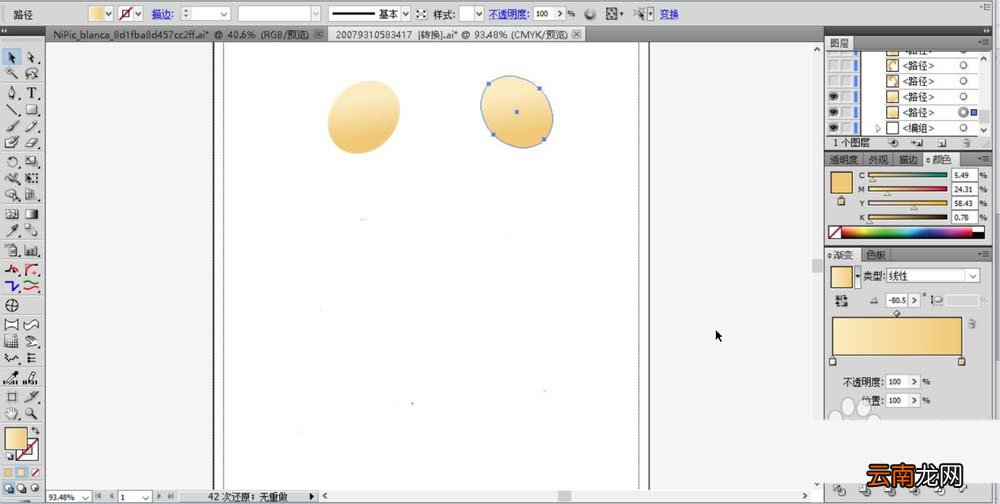
Task: Select the Scale tool
Action: [x=31, y=162]
